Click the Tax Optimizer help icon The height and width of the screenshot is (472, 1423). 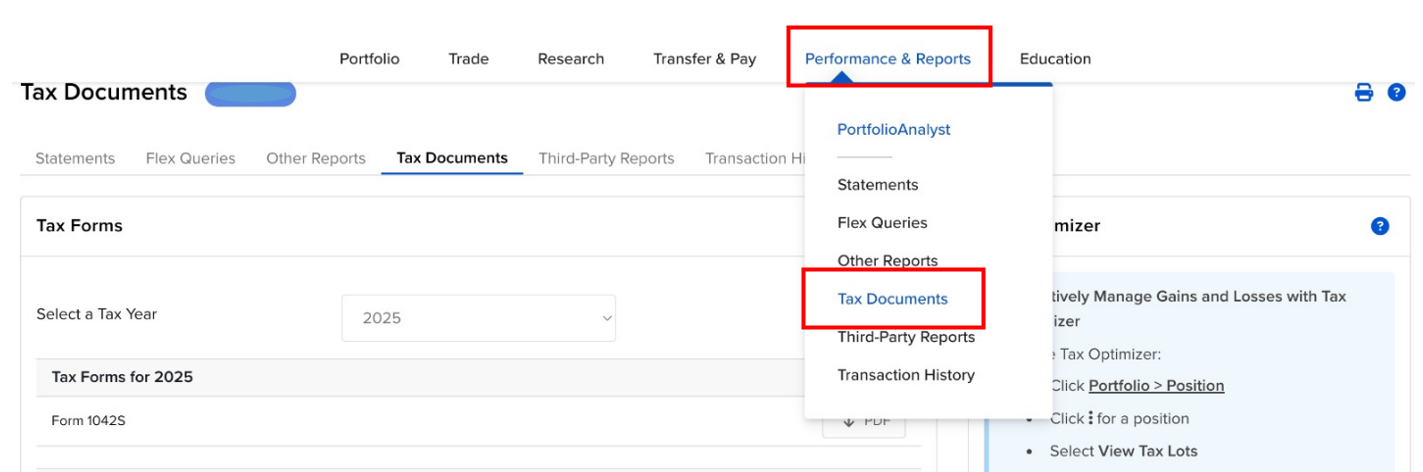[1380, 226]
